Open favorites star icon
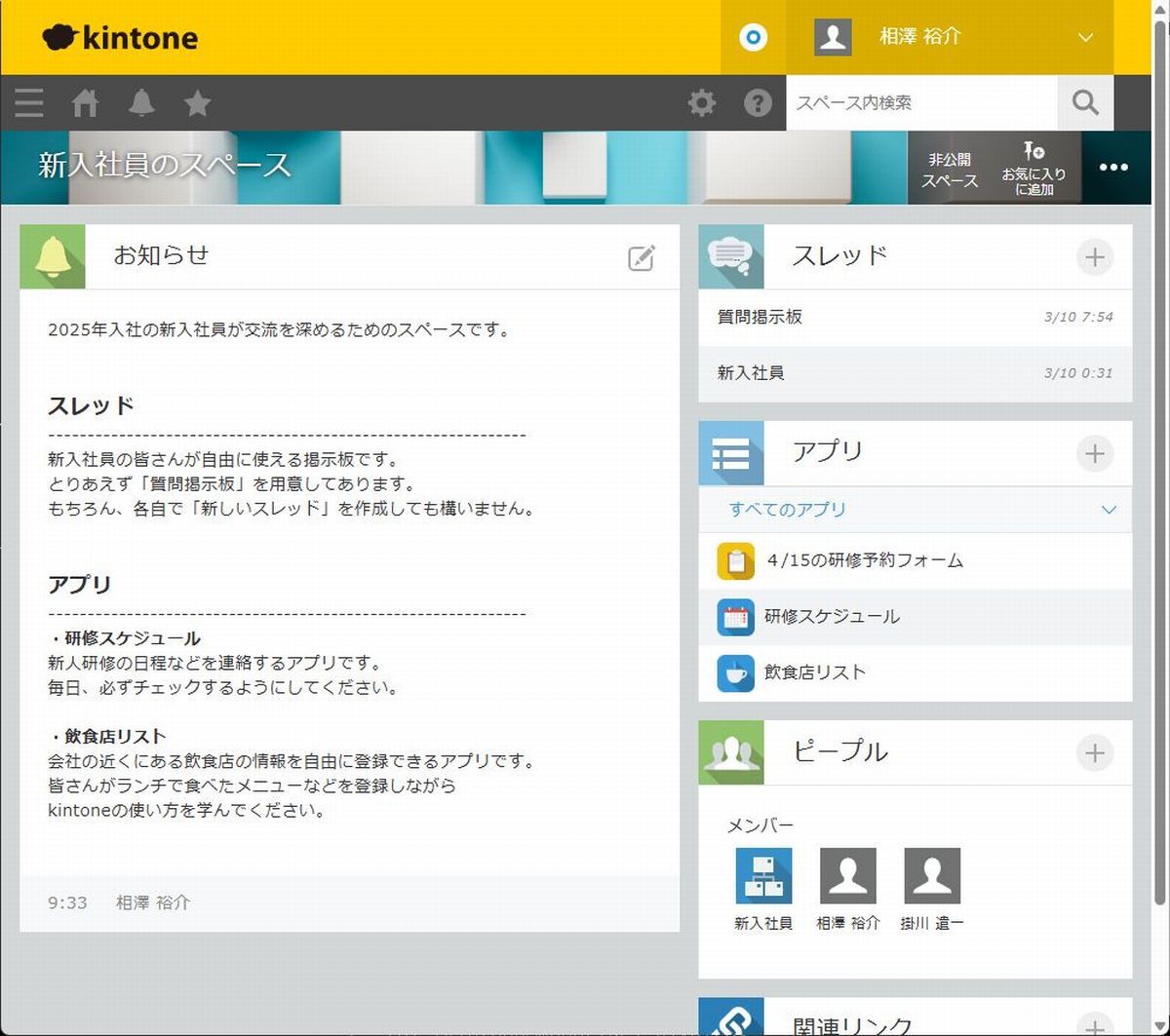 pyautogui.click(x=198, y=102)
